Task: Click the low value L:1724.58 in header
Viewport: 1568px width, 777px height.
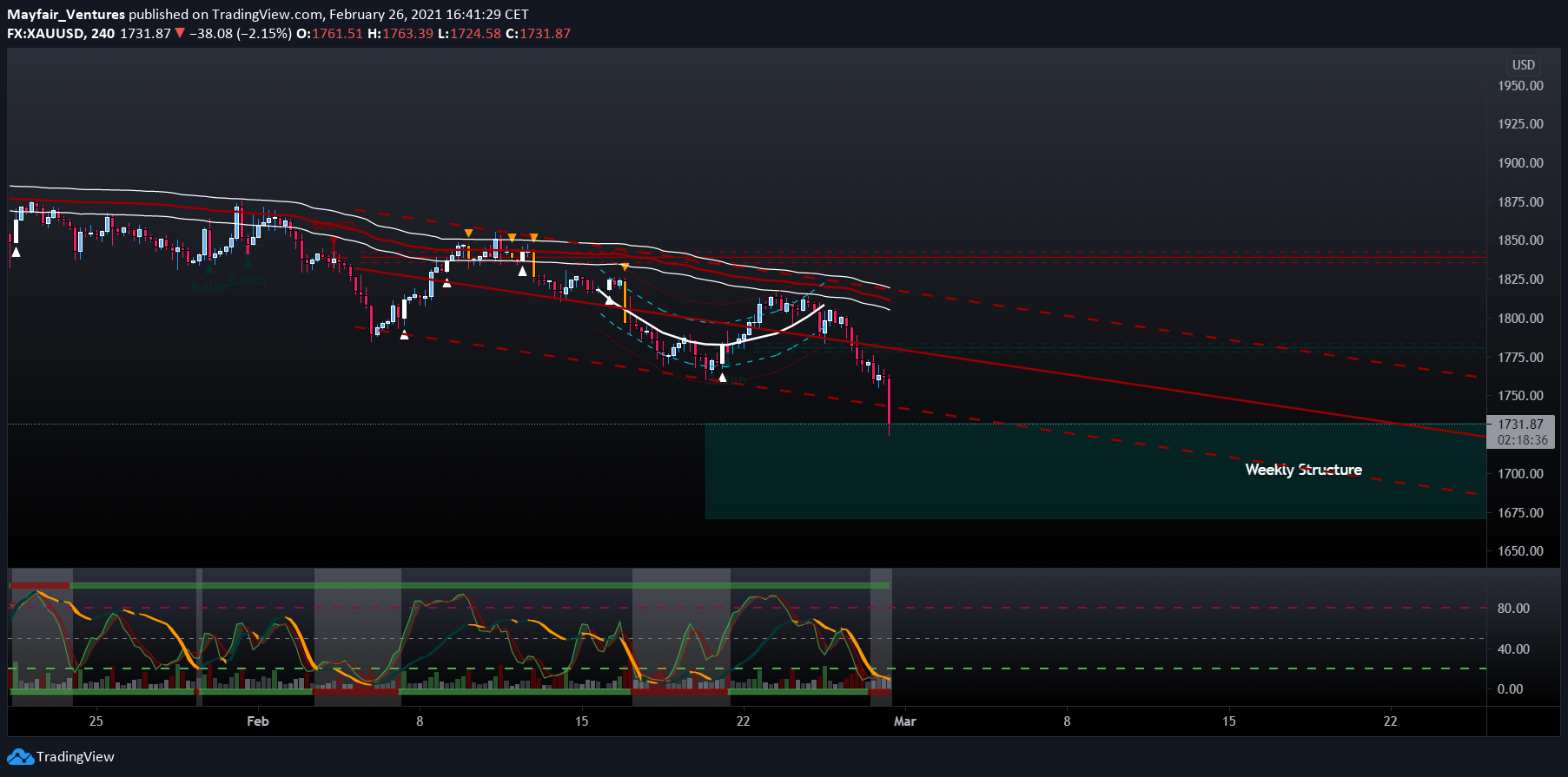Action: coord(469,34)
